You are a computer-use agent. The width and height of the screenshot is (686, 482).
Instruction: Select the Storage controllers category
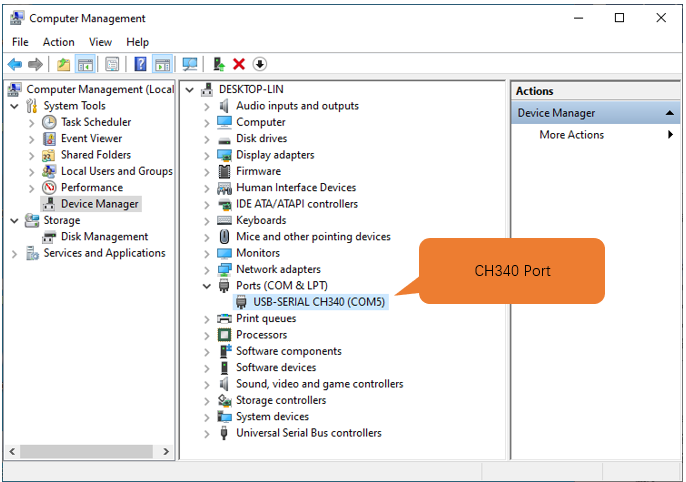pyautogui.click(x=281, y=400)
